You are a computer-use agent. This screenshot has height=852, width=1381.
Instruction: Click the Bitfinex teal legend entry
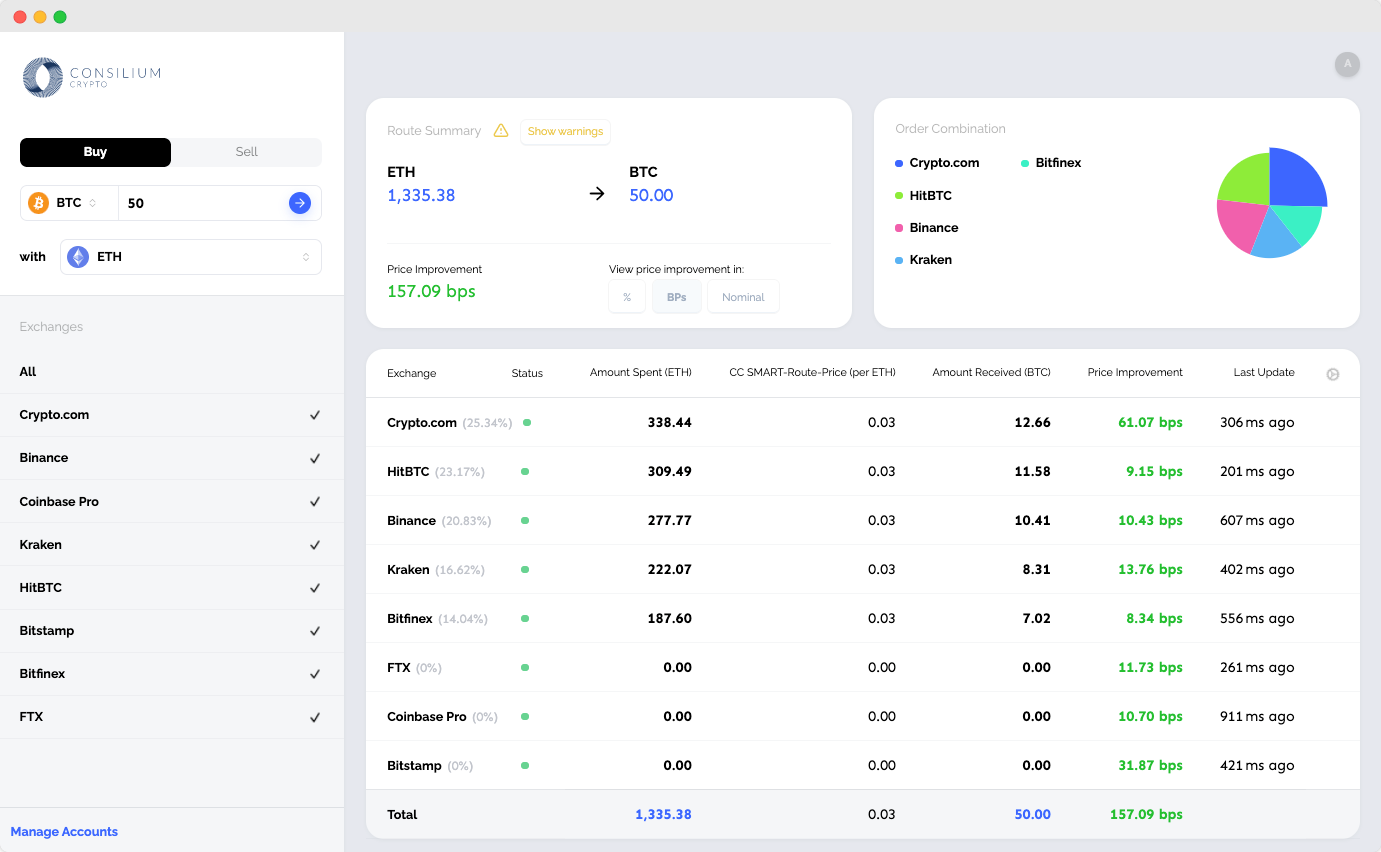1051,163
